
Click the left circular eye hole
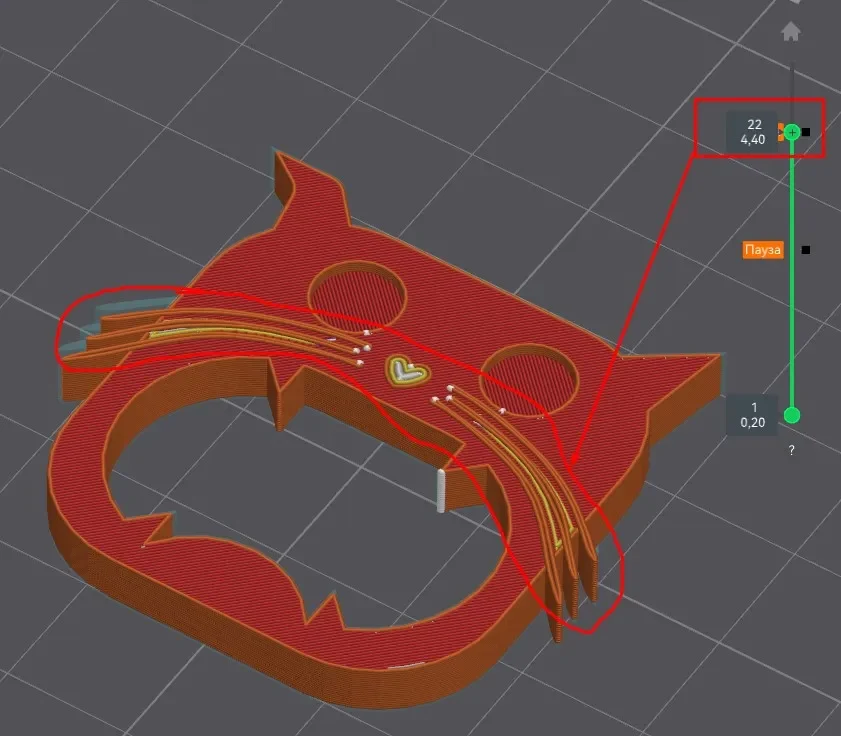click(357, 296)
